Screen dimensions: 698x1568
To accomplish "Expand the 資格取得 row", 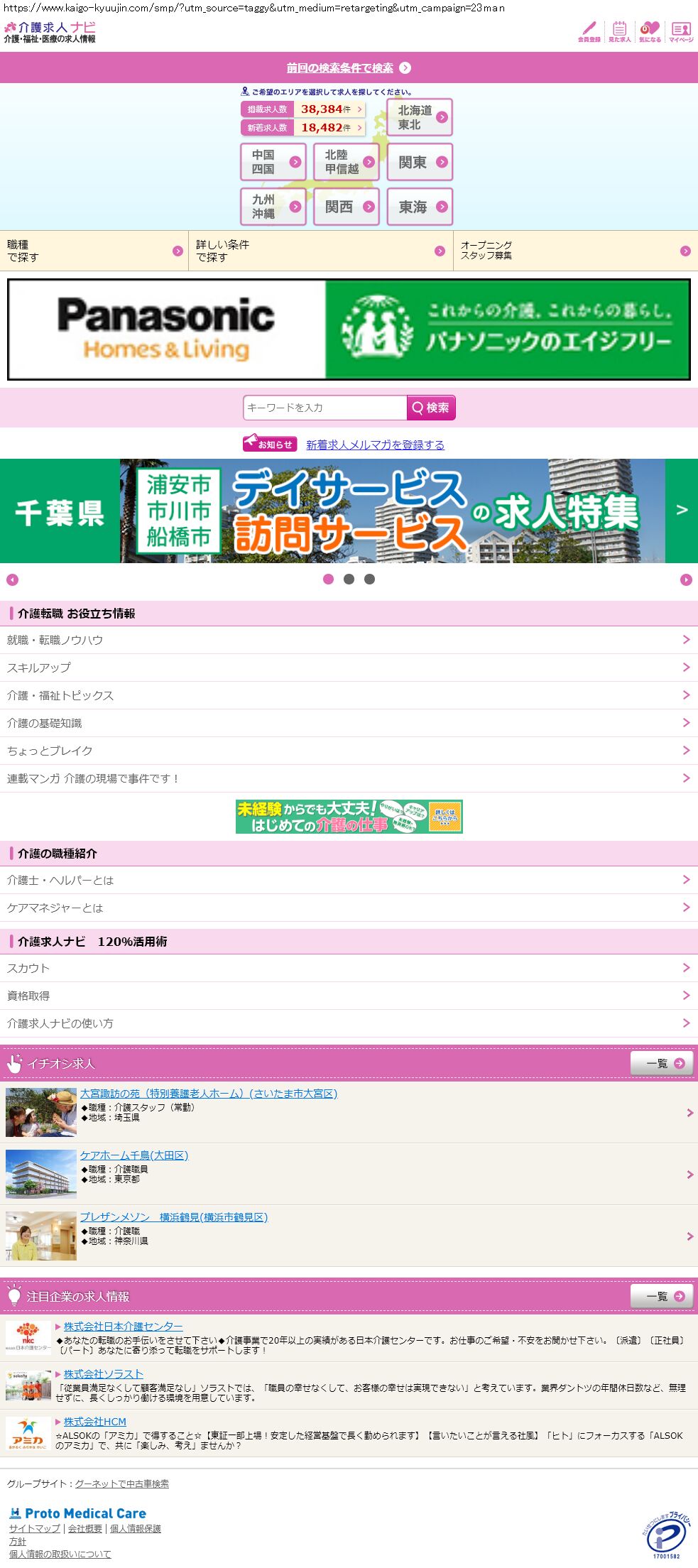I will pos(349,996).
